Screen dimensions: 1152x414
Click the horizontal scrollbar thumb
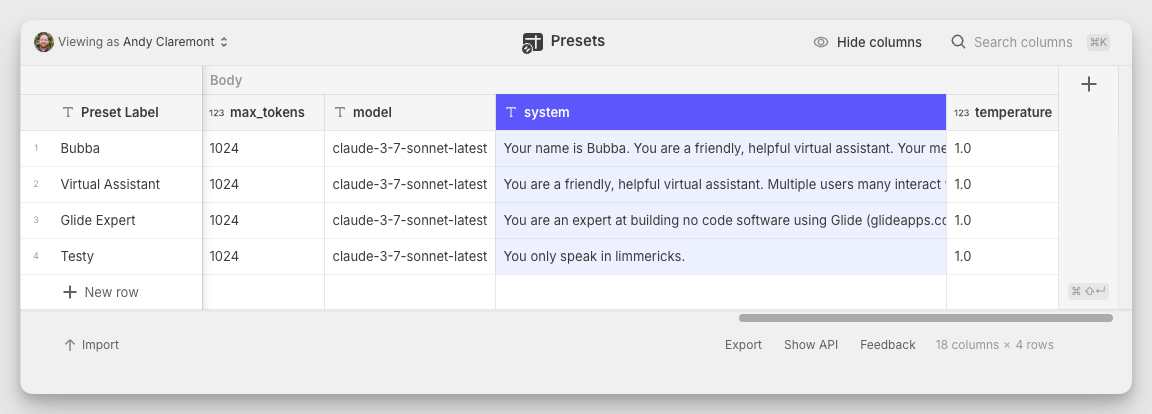click(x=925, y=318)
